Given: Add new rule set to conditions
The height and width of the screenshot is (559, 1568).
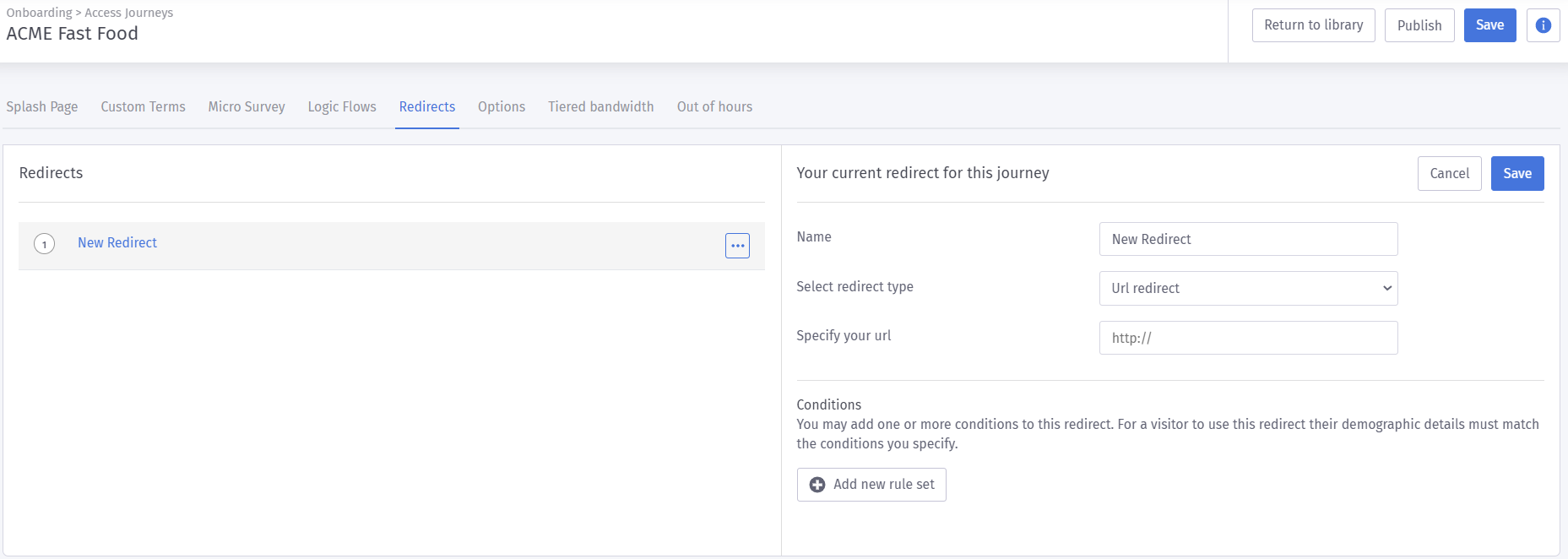Looking at the screenshot, I should coord(871,485).
